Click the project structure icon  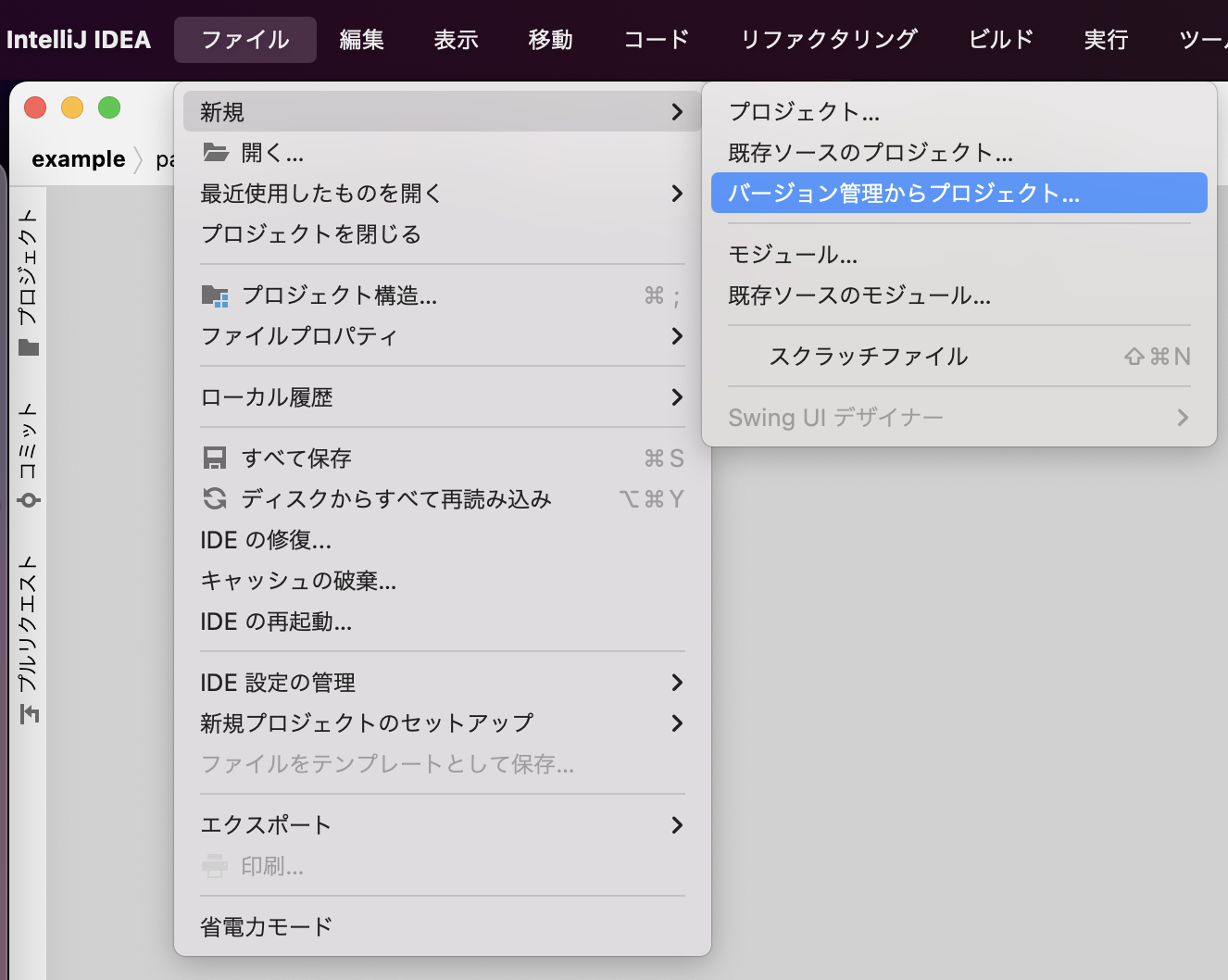click(215, 295)
